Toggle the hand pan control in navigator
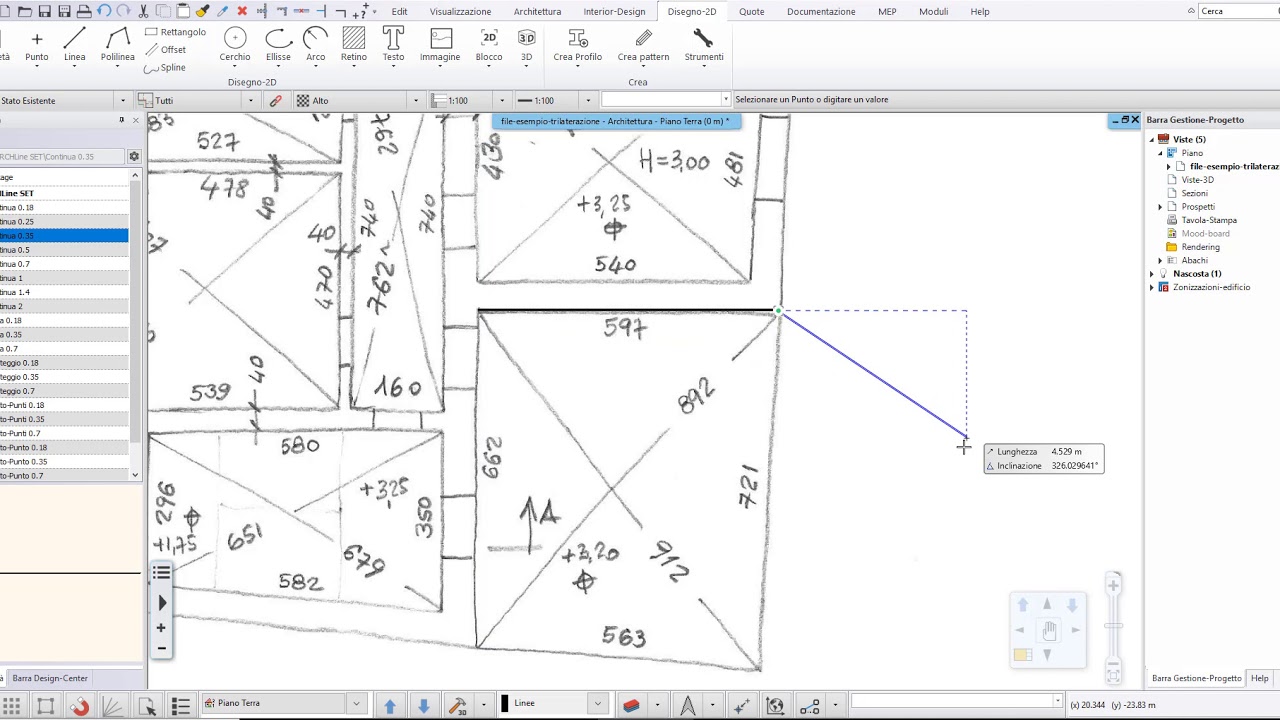This screenshot has width=1280, height=720. coord(1048,630)
